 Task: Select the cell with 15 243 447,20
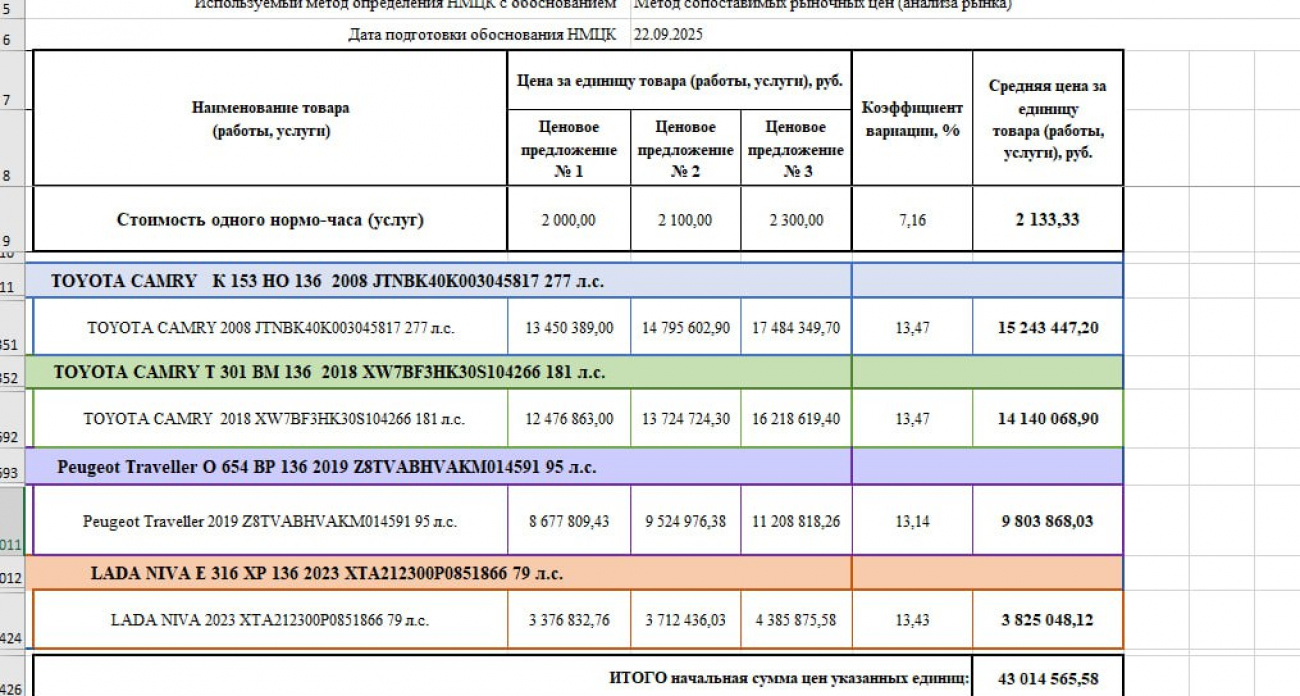[1047, 328]
